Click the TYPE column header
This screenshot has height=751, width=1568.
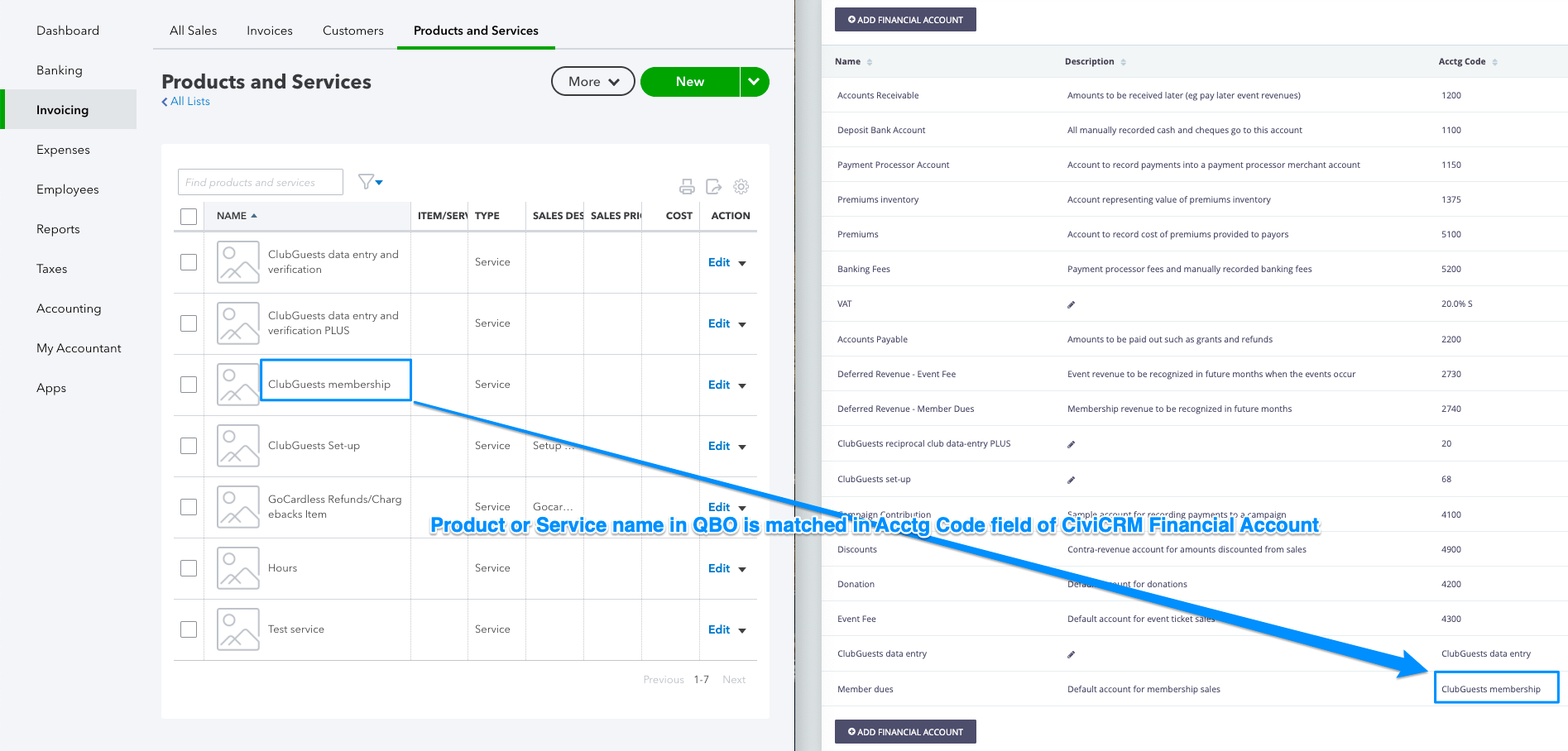pyautogui.click(x=487, y=216)
